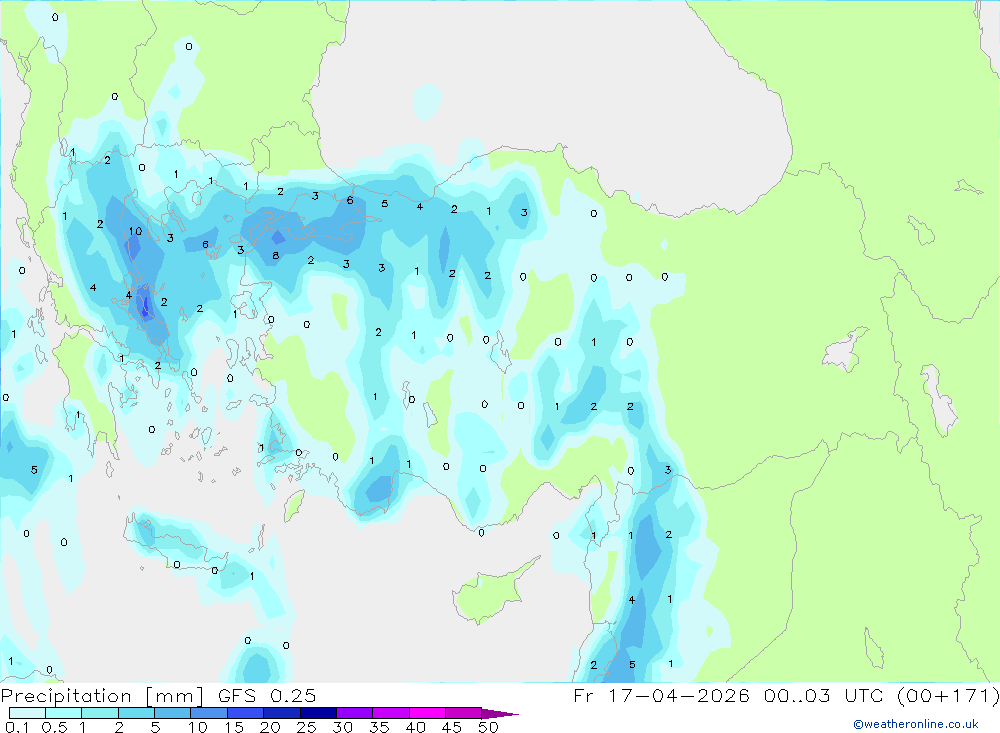1000x733 pixels.
Task: Click the legend label '45'
Action: 452,727
